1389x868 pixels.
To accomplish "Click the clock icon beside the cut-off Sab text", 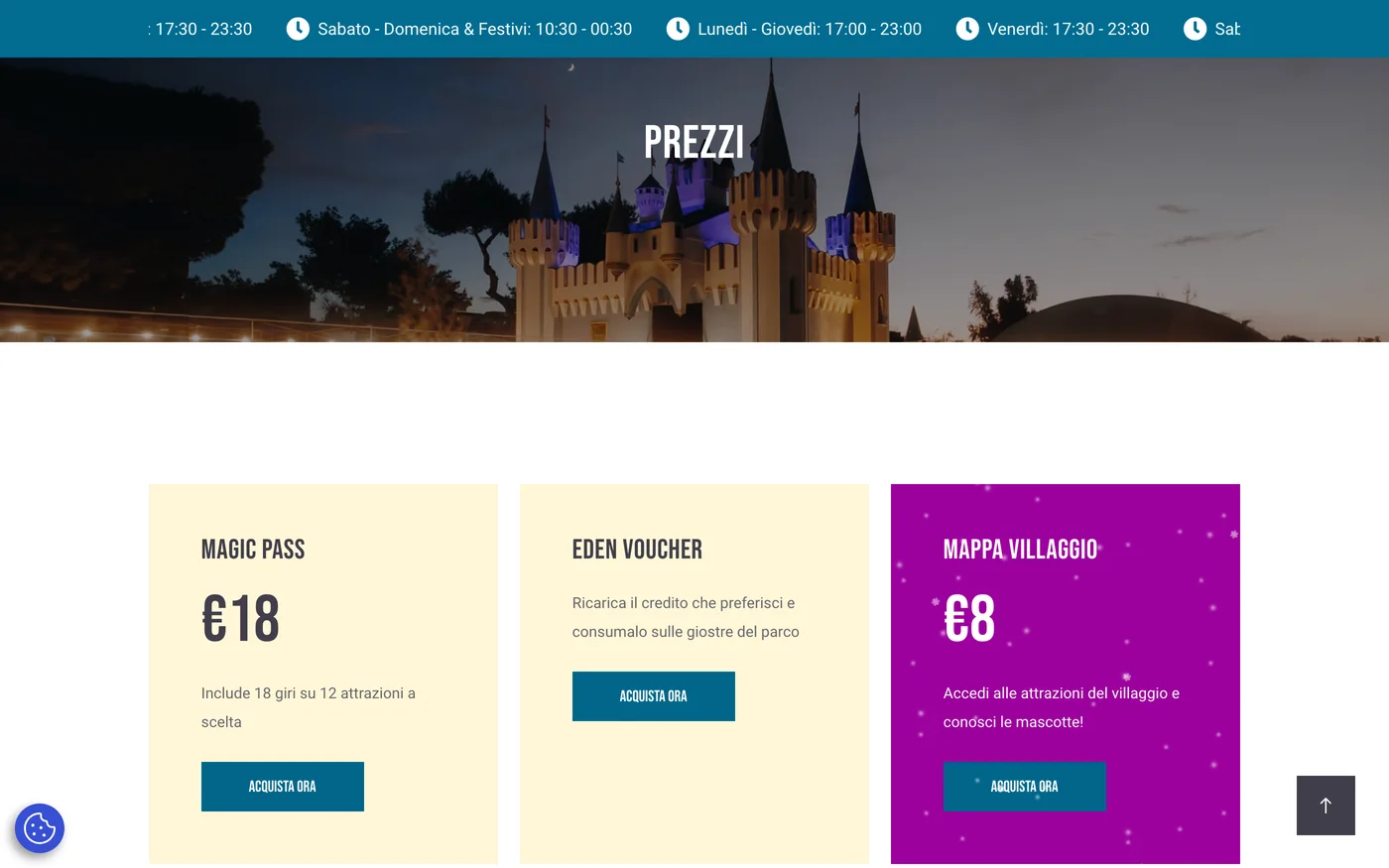I will click(x=1196, y=29).
